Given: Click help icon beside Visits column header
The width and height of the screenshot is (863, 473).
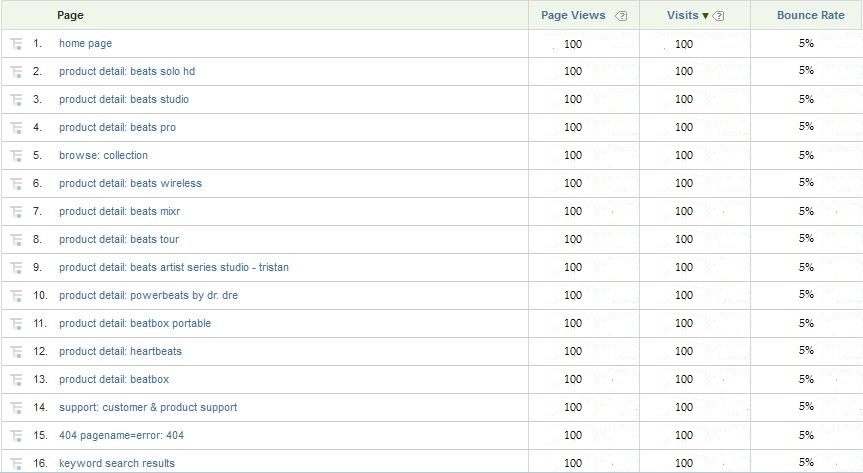Looking at the screenshot, I should coord(719,16).
